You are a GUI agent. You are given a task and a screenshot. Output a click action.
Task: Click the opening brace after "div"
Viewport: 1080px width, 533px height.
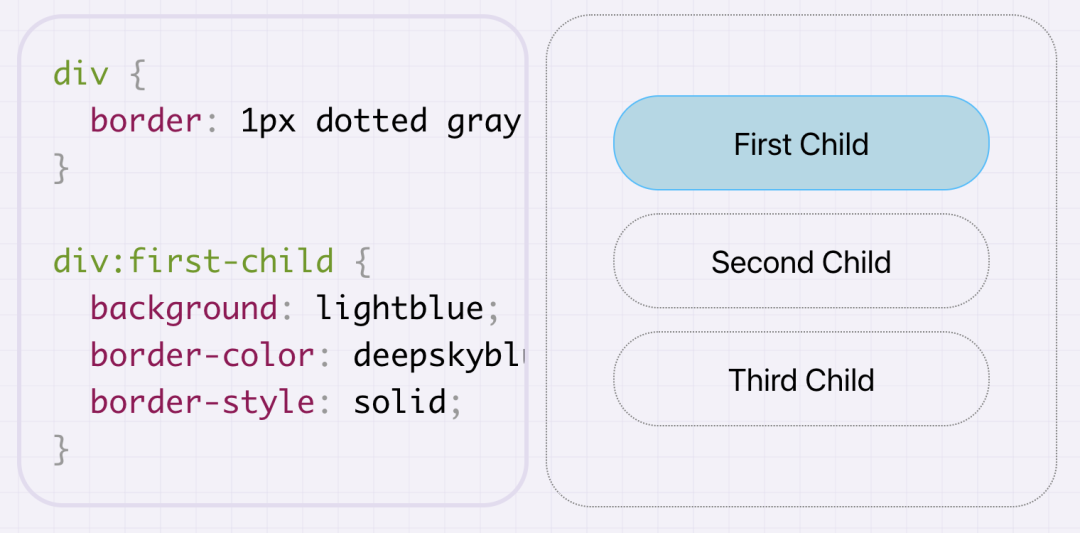coord(138,74)
